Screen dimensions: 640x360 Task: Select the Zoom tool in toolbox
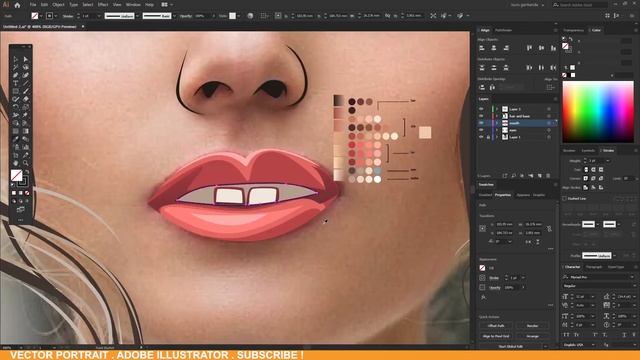point(26,163)
